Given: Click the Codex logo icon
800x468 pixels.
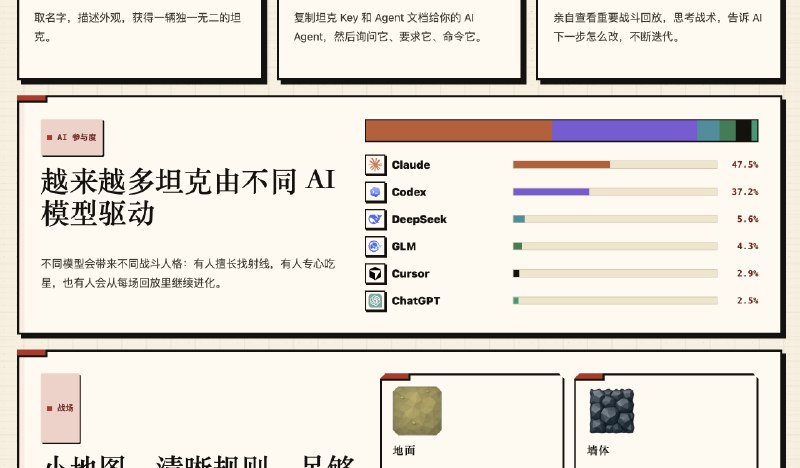Looking at the screenshot, I should click(x=376, y=192).
